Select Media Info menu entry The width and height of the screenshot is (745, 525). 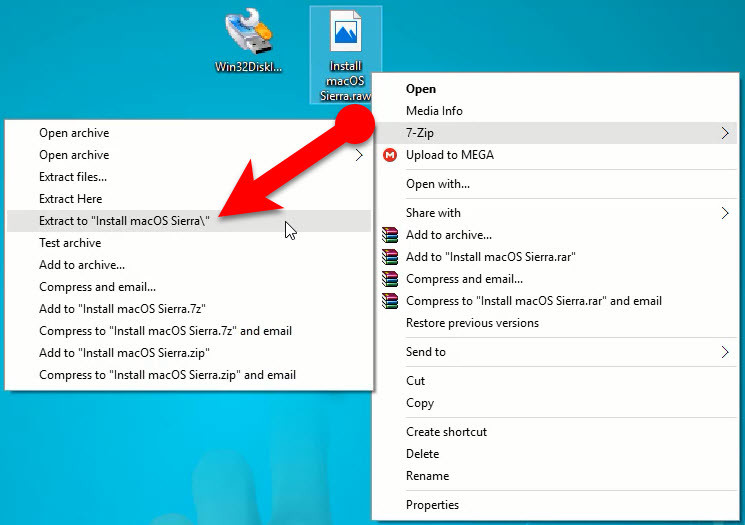[555, 111]
